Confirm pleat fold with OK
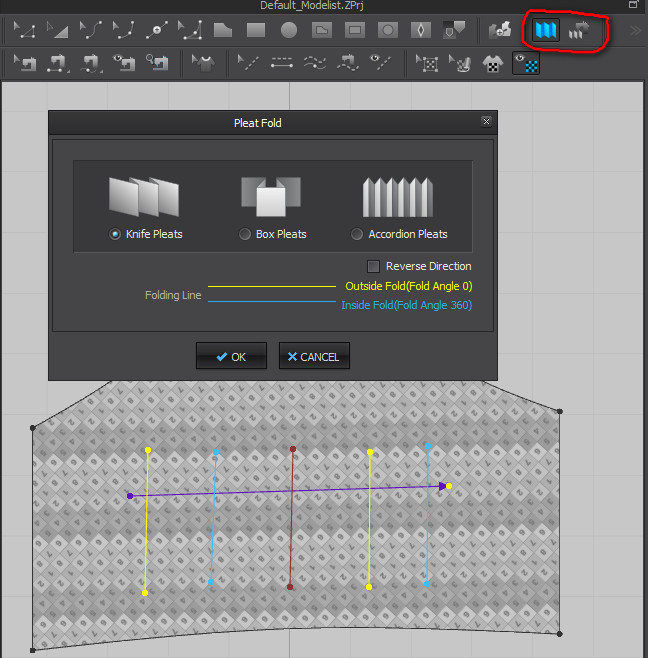The image size is (648, 658). [x=231, y=356]
